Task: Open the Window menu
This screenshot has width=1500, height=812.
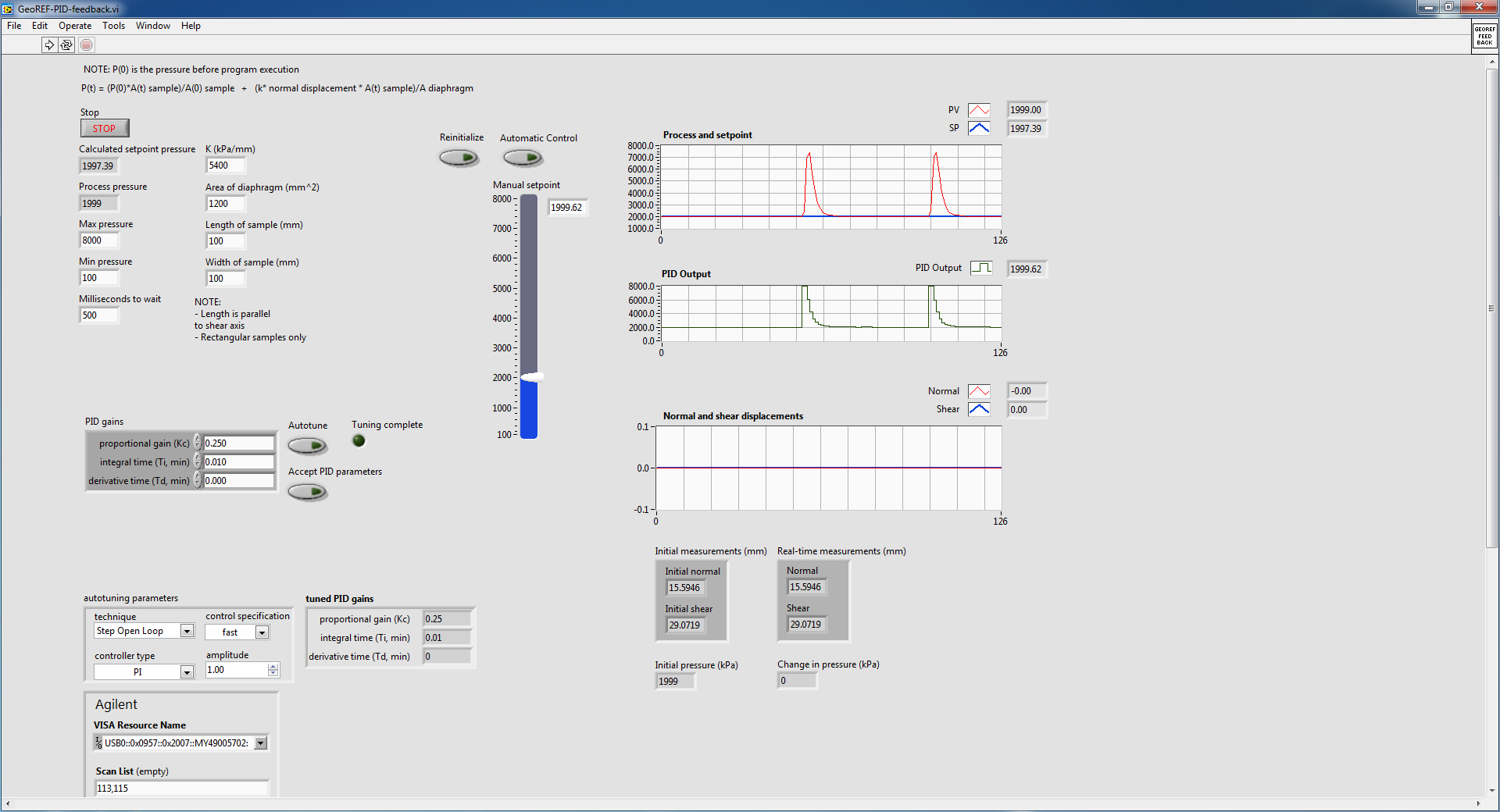Action: [x=153, y=26]
